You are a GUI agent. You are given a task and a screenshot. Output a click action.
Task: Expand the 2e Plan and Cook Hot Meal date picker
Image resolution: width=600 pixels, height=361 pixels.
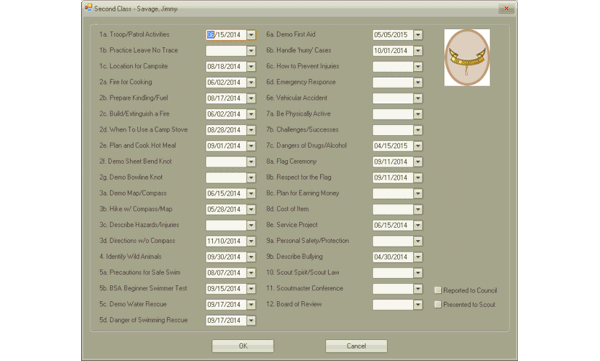[x=251, y=146]
